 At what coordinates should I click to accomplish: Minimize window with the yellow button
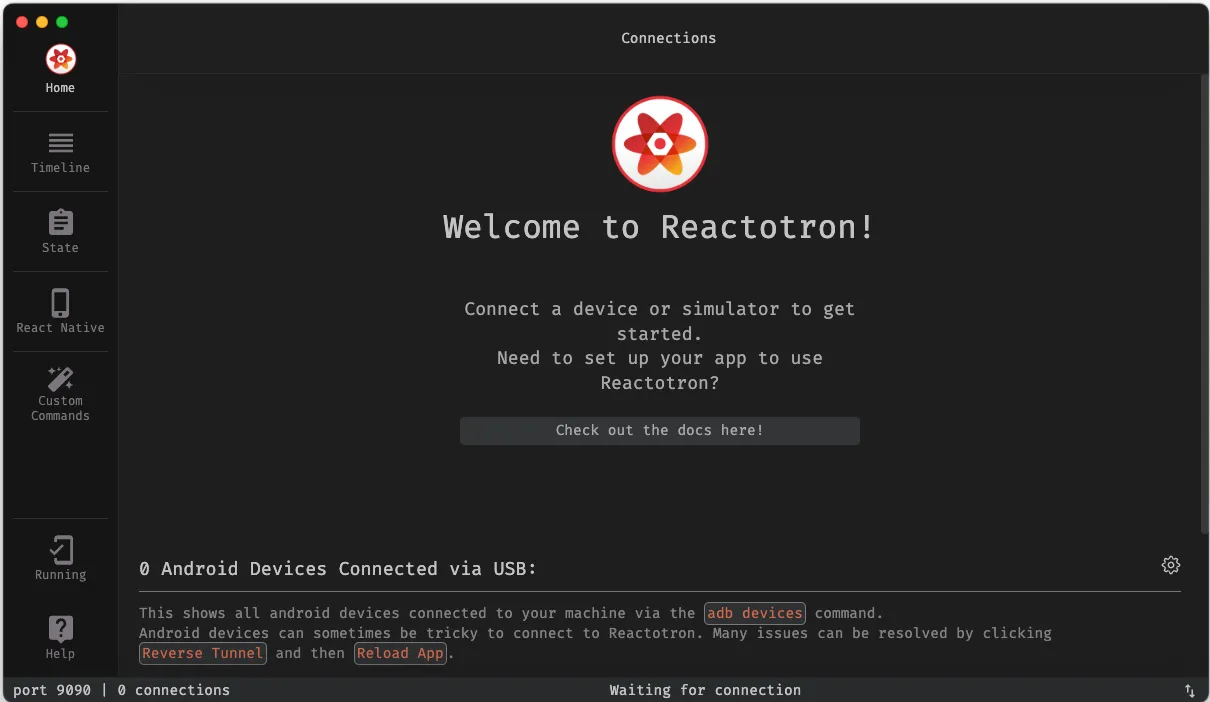42,22
